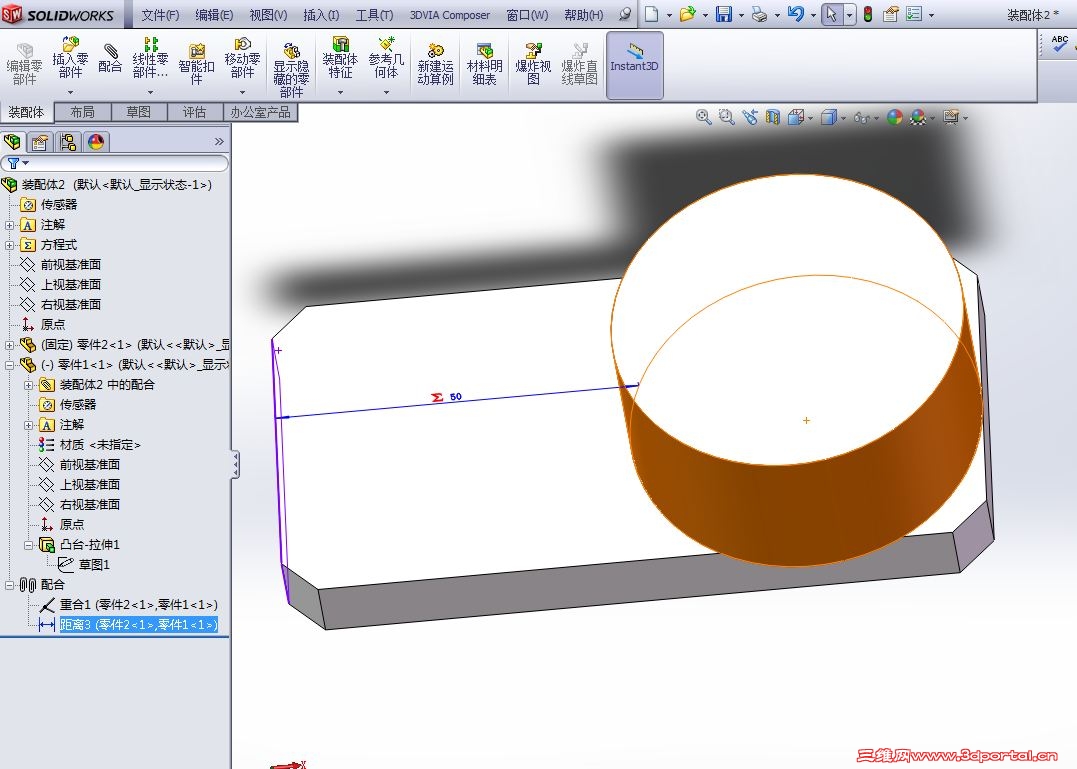Expand the (固定) 零件2<1> component node
This screenshot has width=1077, height=769.
(10, 345)
